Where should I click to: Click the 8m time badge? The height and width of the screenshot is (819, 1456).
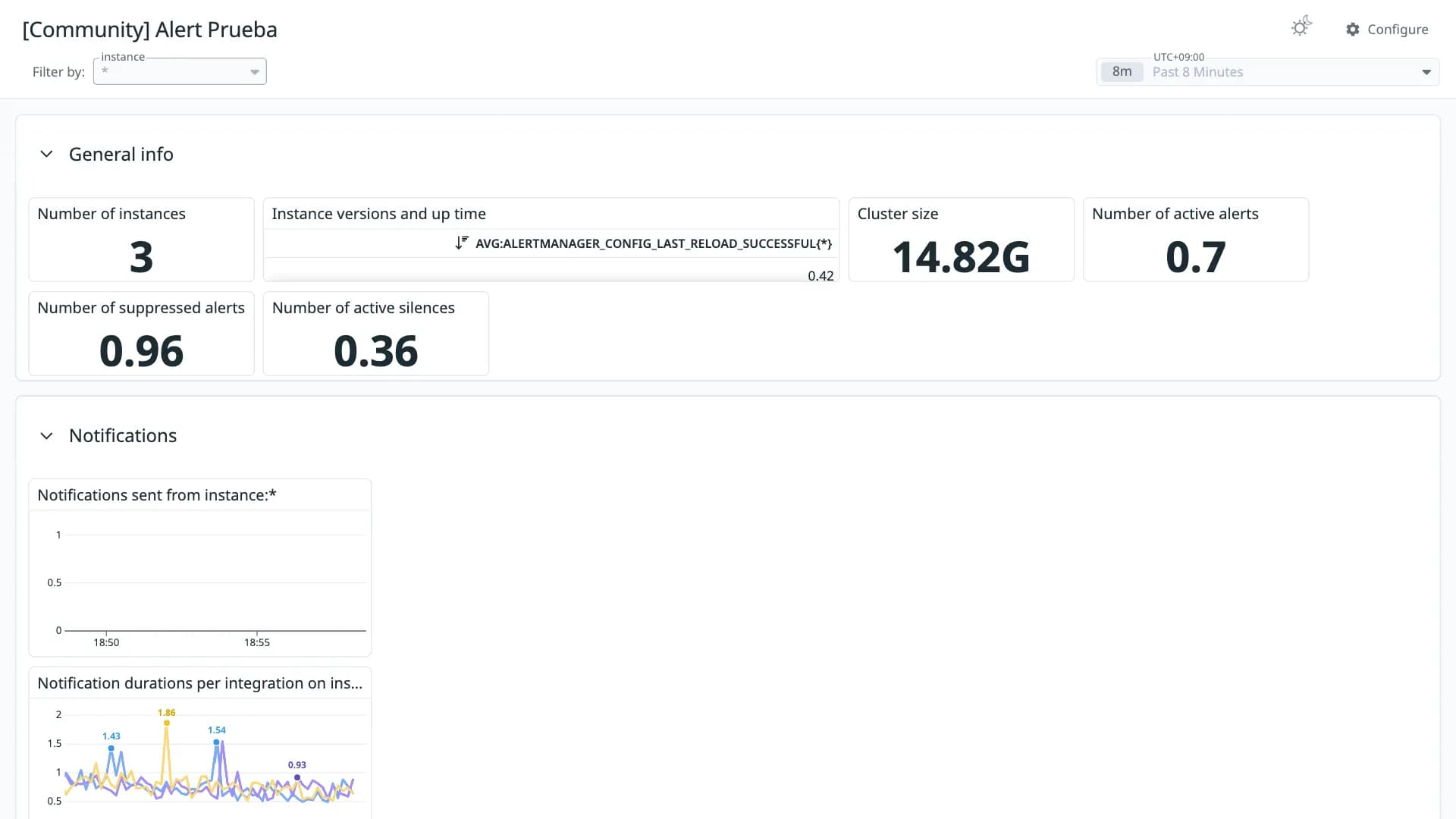1122,72
